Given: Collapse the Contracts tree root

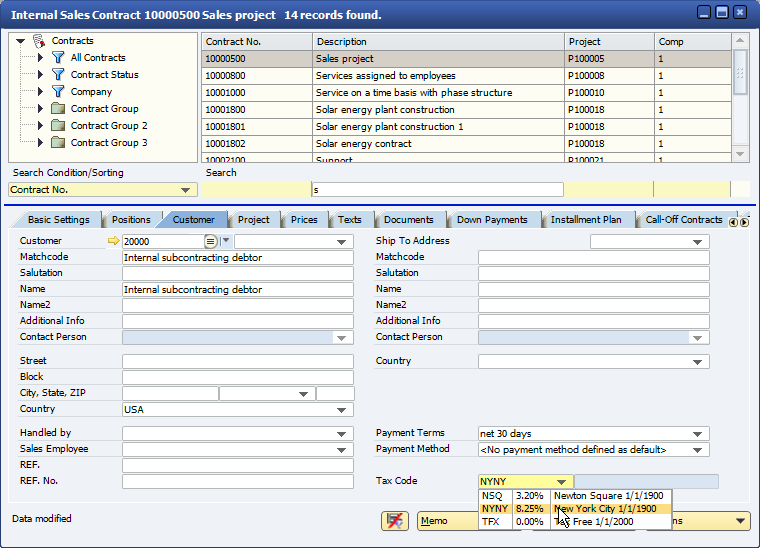Looking at the screenshot, I should (x=20, y=41).
